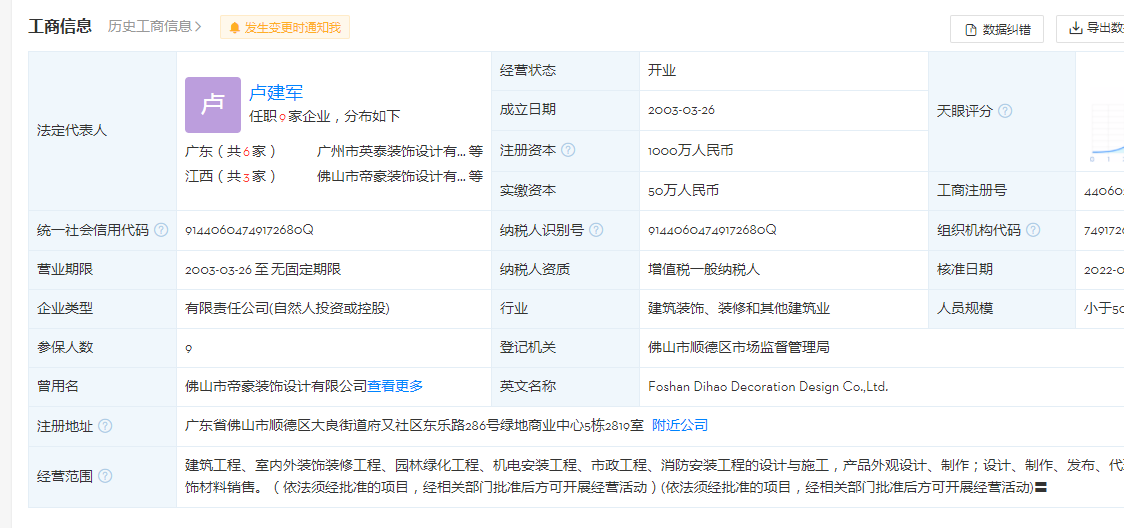This screenshot has height=528, width=1124.
Task: Open the 佛山市帝豪装饰设计 link under 江西
Action: pos(391,176)
